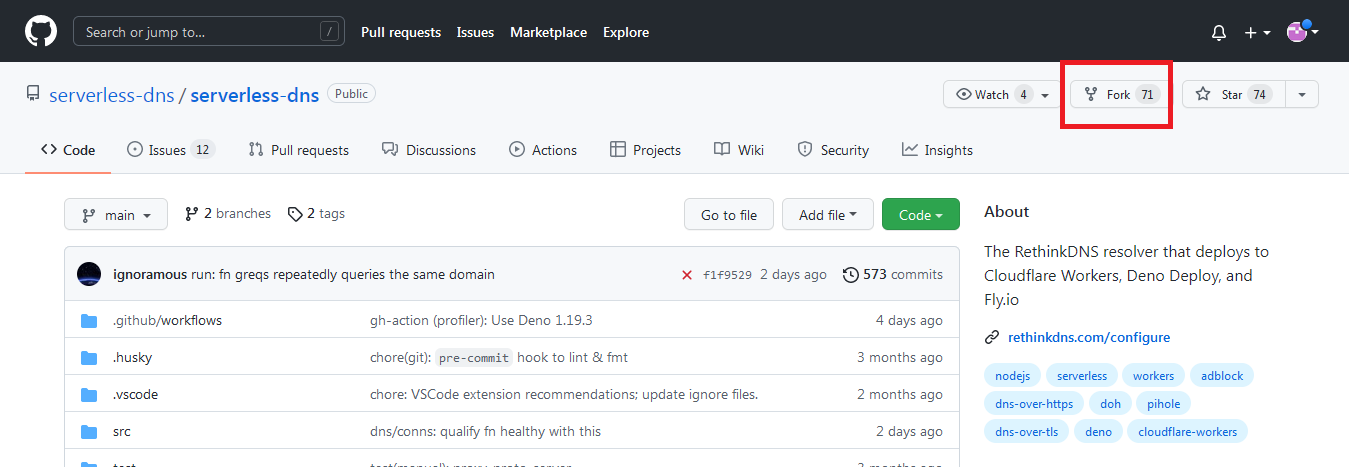Open commit 'chore(git): pre-commit hook' message
Viewport: 1349px width, 467px height.
(499, 357)
